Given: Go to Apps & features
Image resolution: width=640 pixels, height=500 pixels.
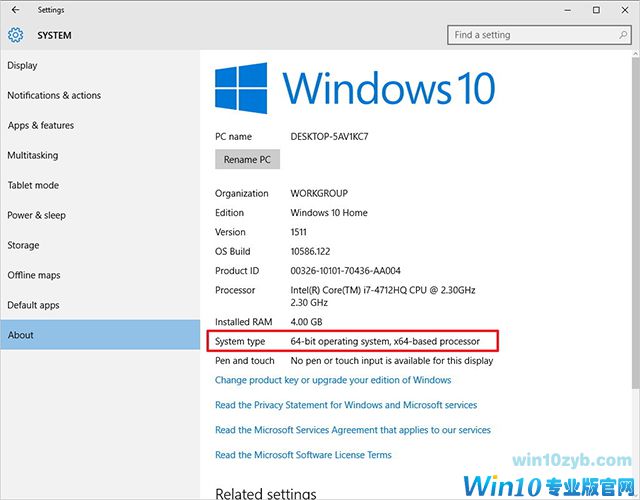Looking at the screenshot, I should click(x=100, y=125).
